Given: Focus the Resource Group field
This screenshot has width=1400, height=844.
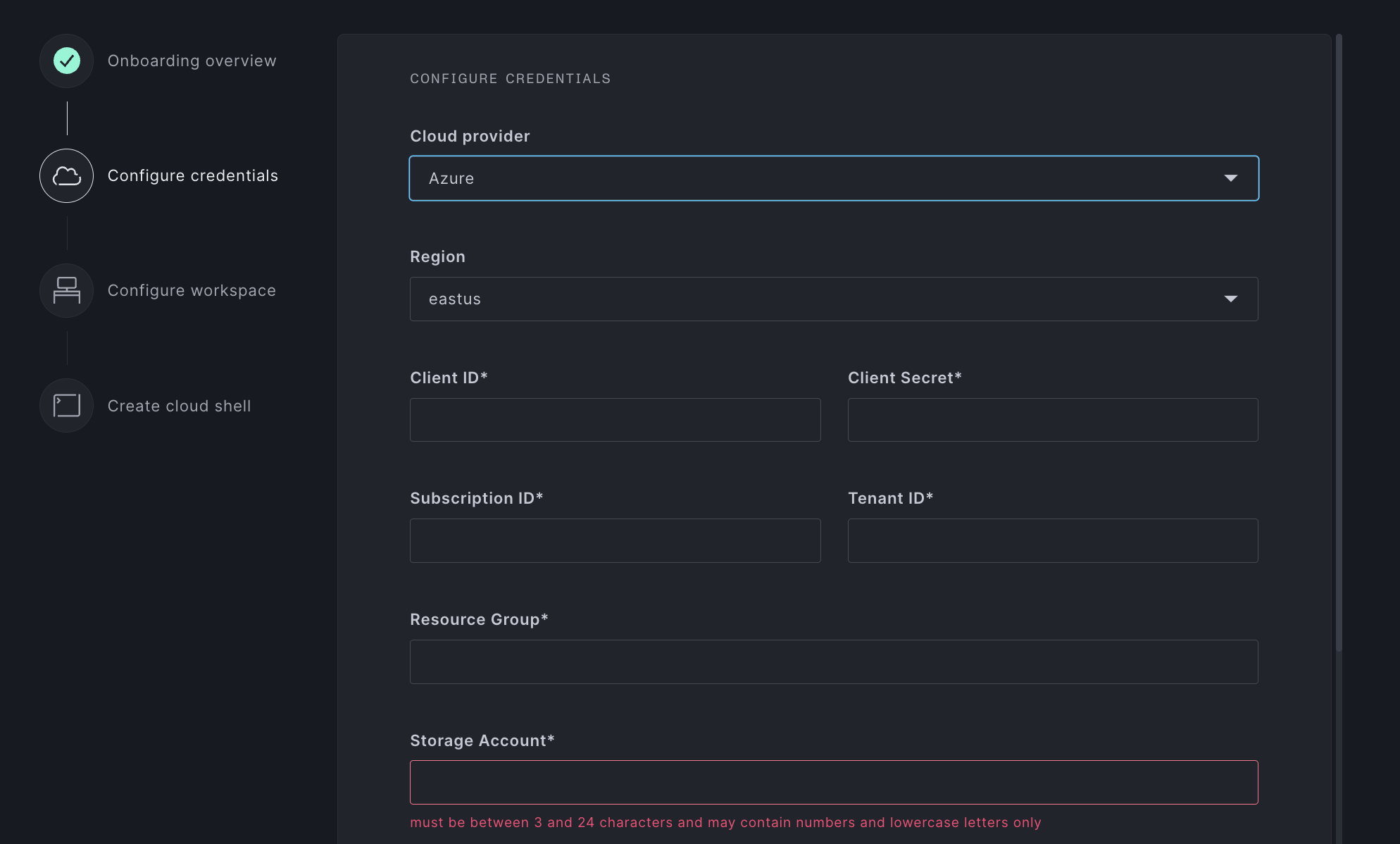Looking at the screenshot, I should click(x=833, y=662).
